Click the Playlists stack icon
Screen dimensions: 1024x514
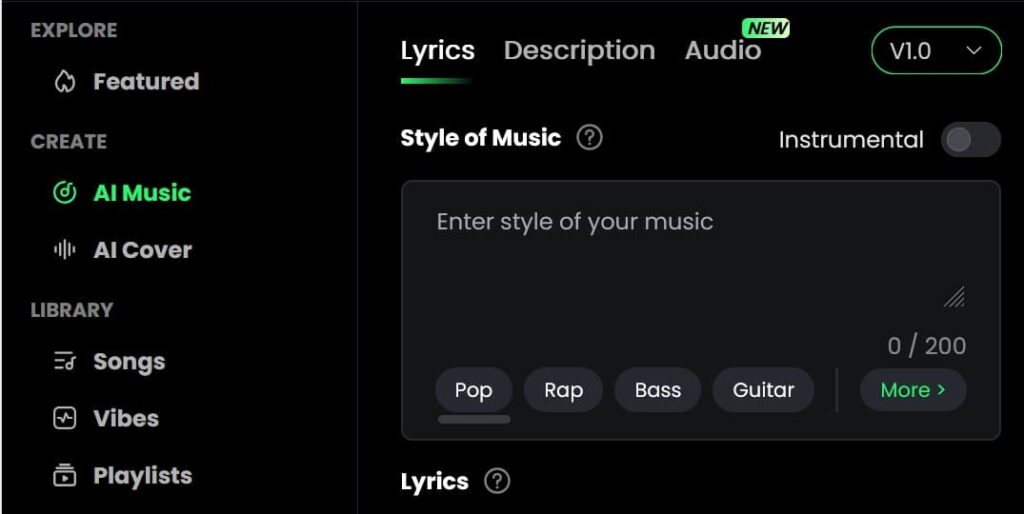pyautogui.click(x=65, y=475)
